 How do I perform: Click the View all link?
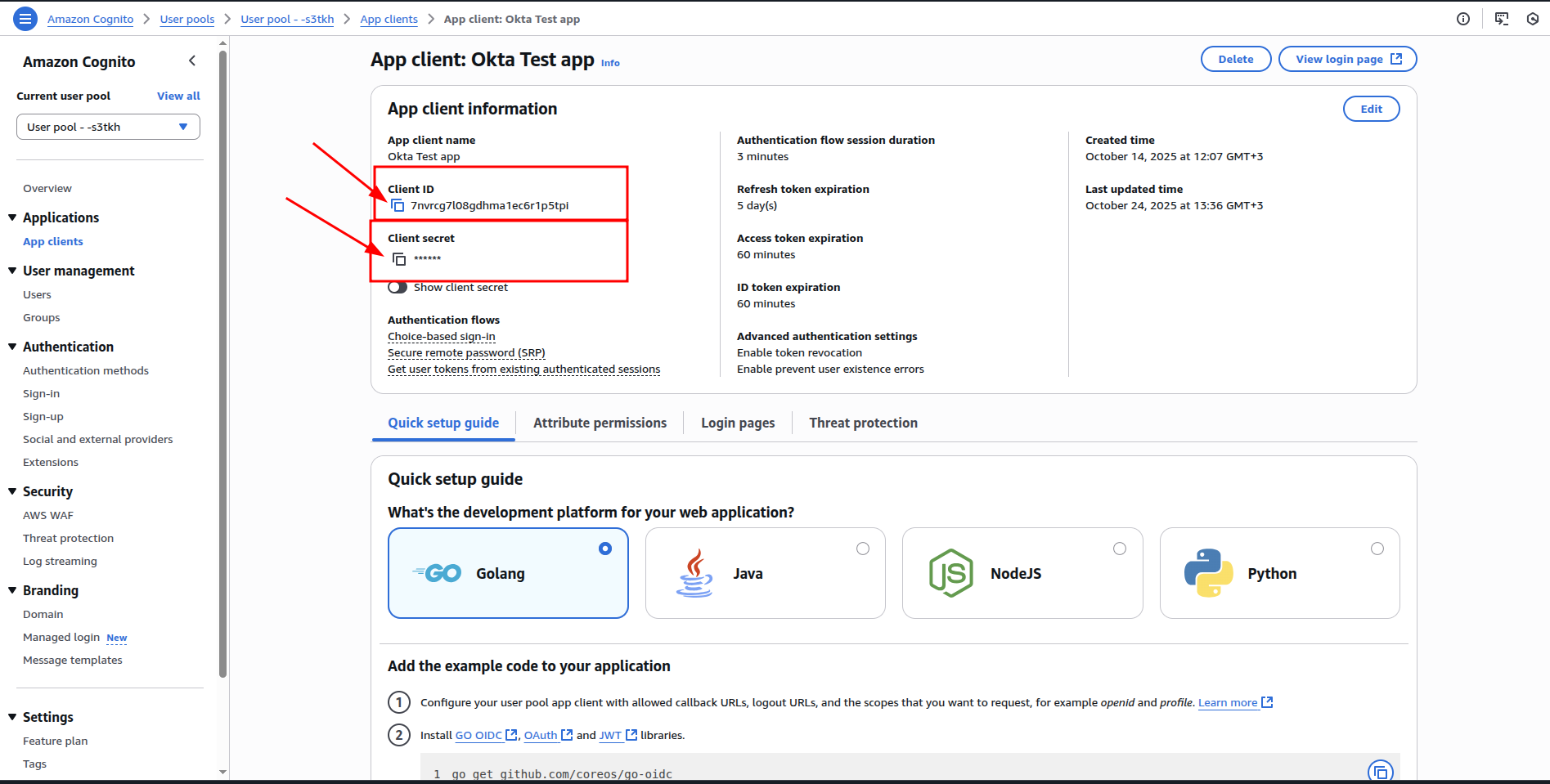click(x=178, y=96)
